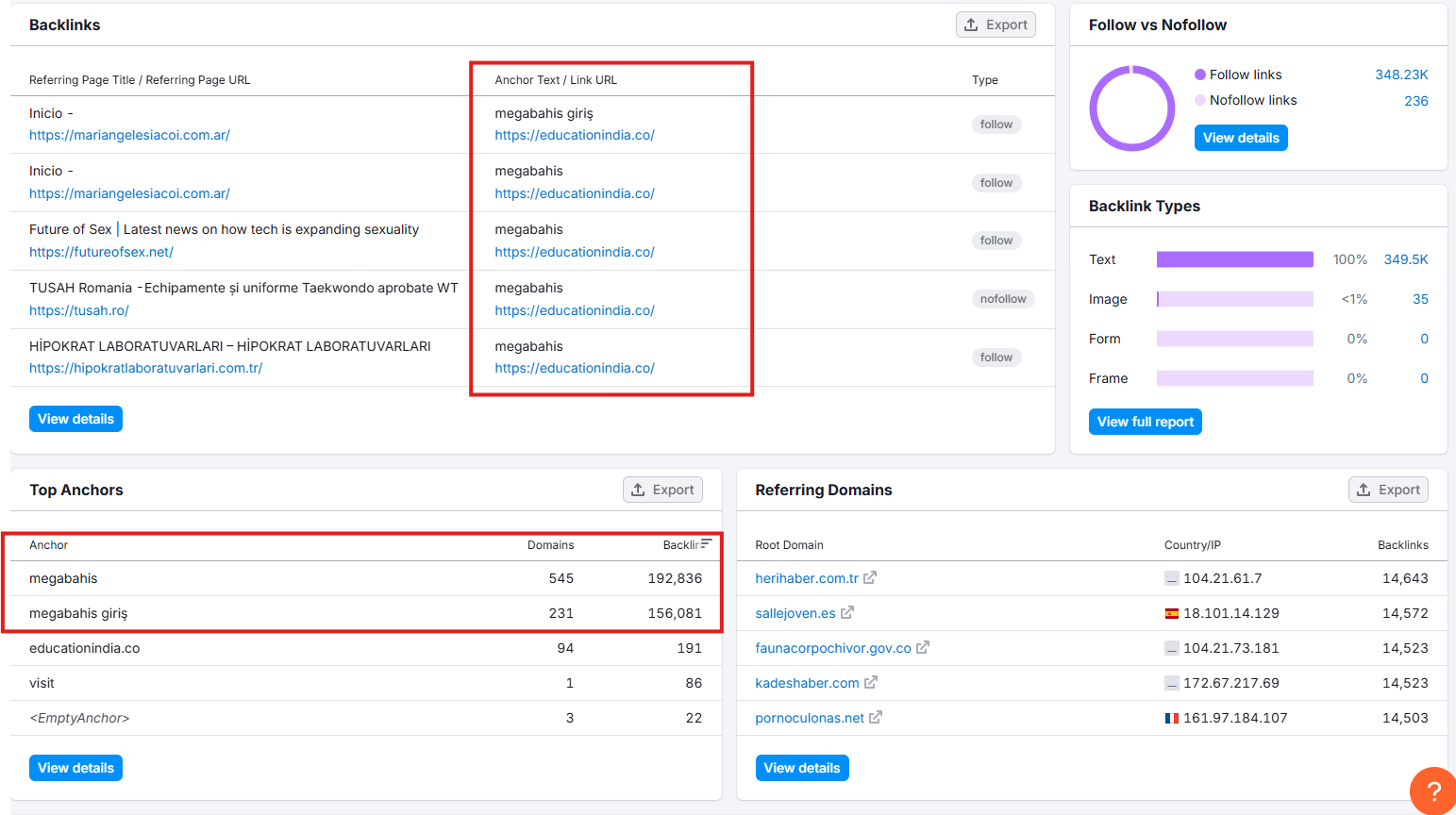Export the Top Anchors table

pyautogui.click(x=662, y=490)
